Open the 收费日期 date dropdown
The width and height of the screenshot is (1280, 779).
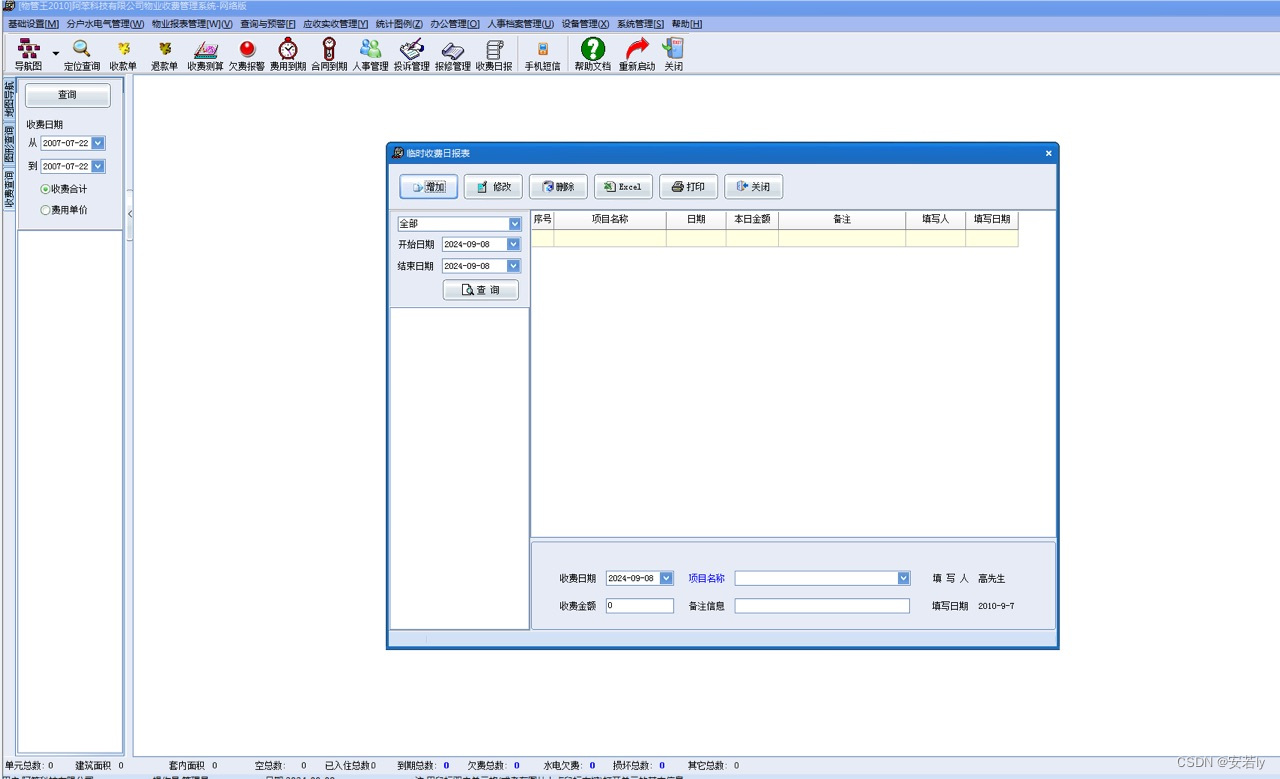[667, 578]
